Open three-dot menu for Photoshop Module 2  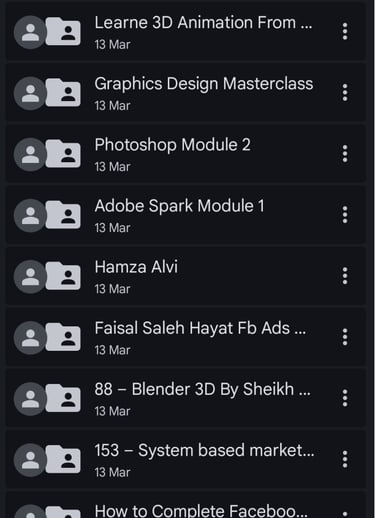pos(345,154)
